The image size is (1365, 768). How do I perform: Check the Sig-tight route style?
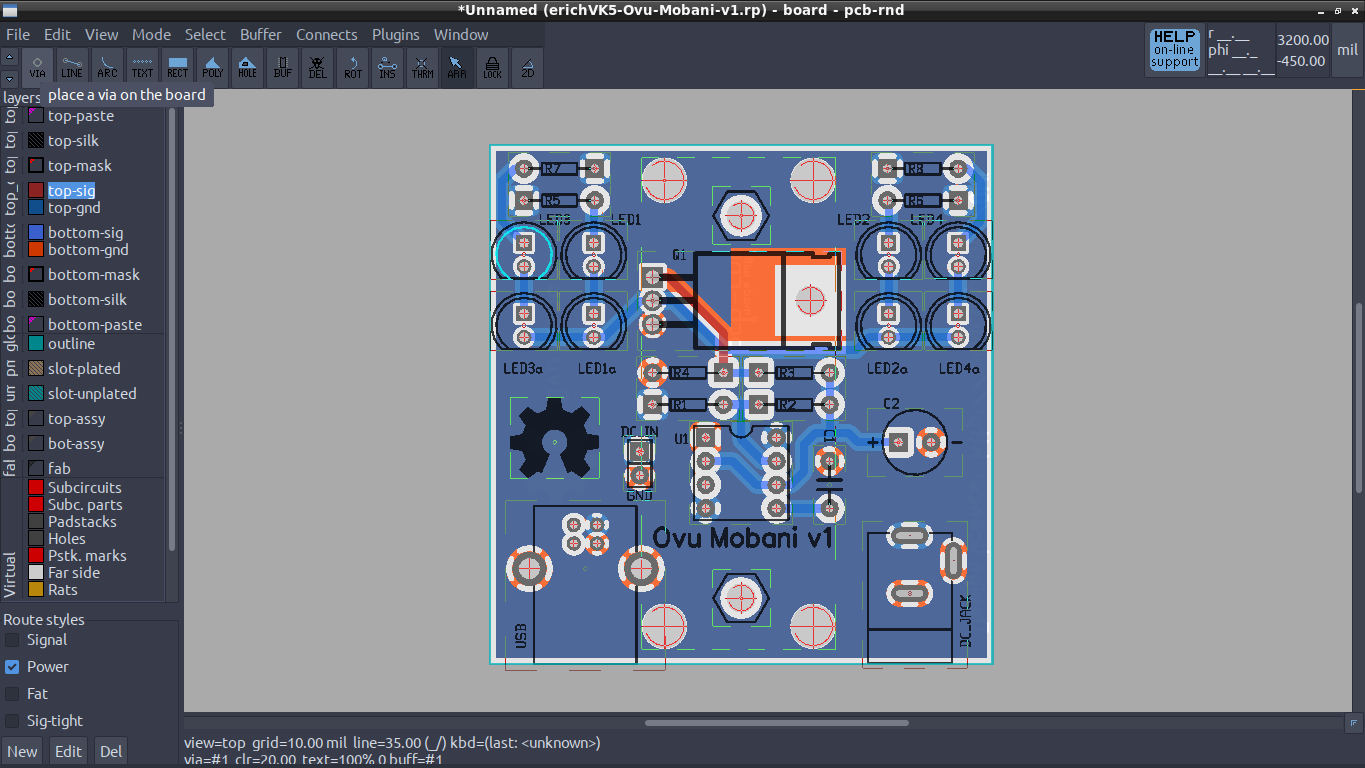12,721
